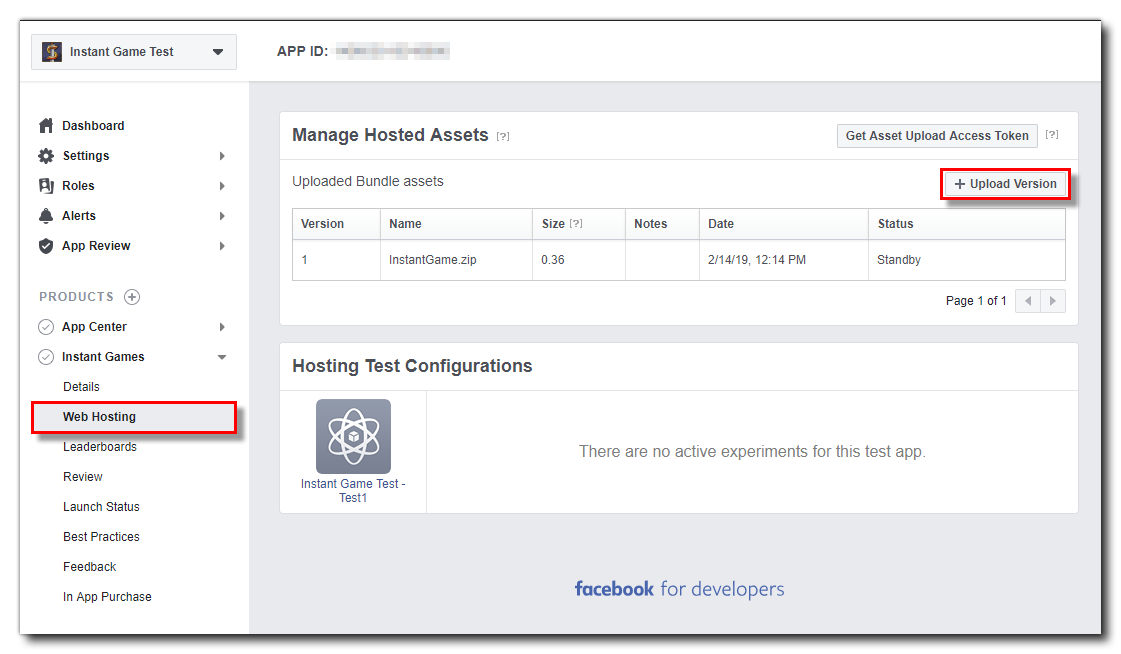Click the blurred APP ID value

click(x=392, y=51)
